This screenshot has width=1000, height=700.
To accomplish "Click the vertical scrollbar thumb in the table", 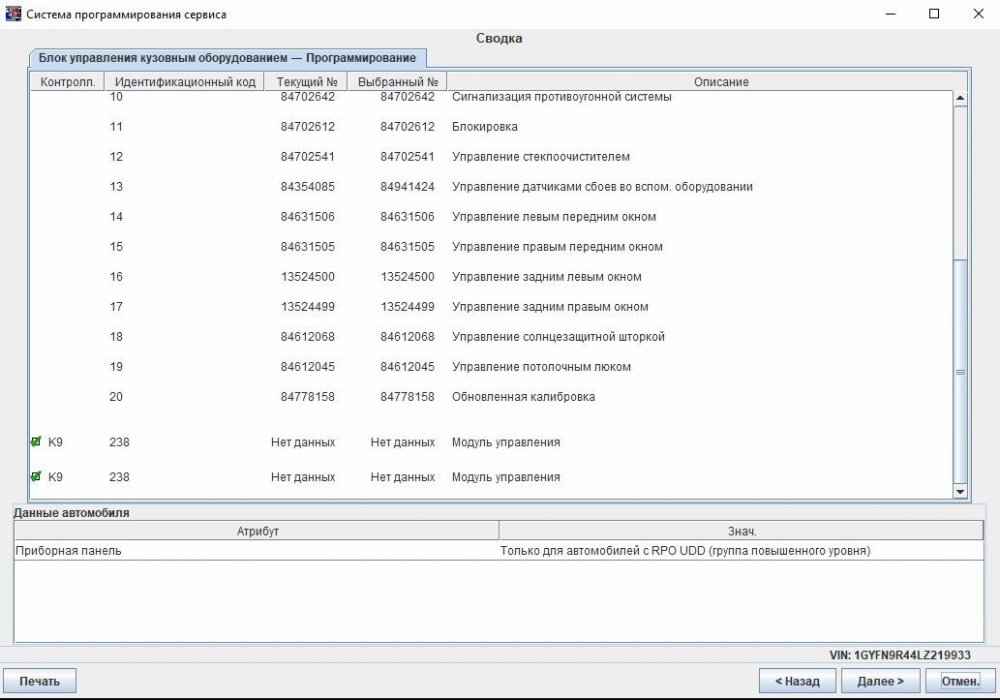I will (961, 370).
